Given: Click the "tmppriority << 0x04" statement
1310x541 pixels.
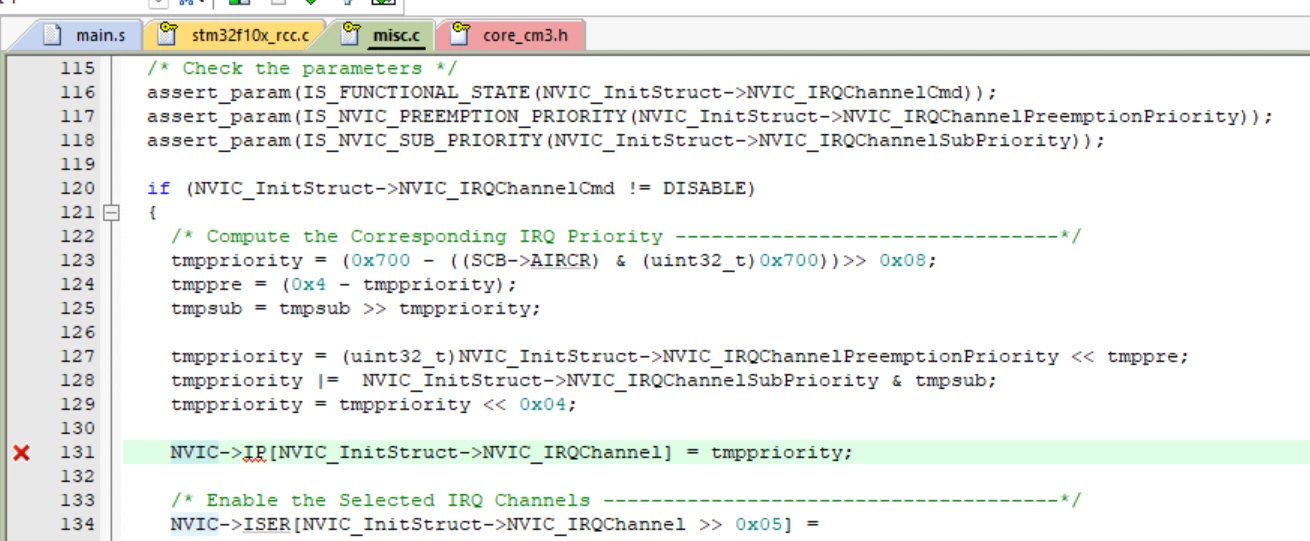Looking at the screenshot, I should click(x=458, y=404).
